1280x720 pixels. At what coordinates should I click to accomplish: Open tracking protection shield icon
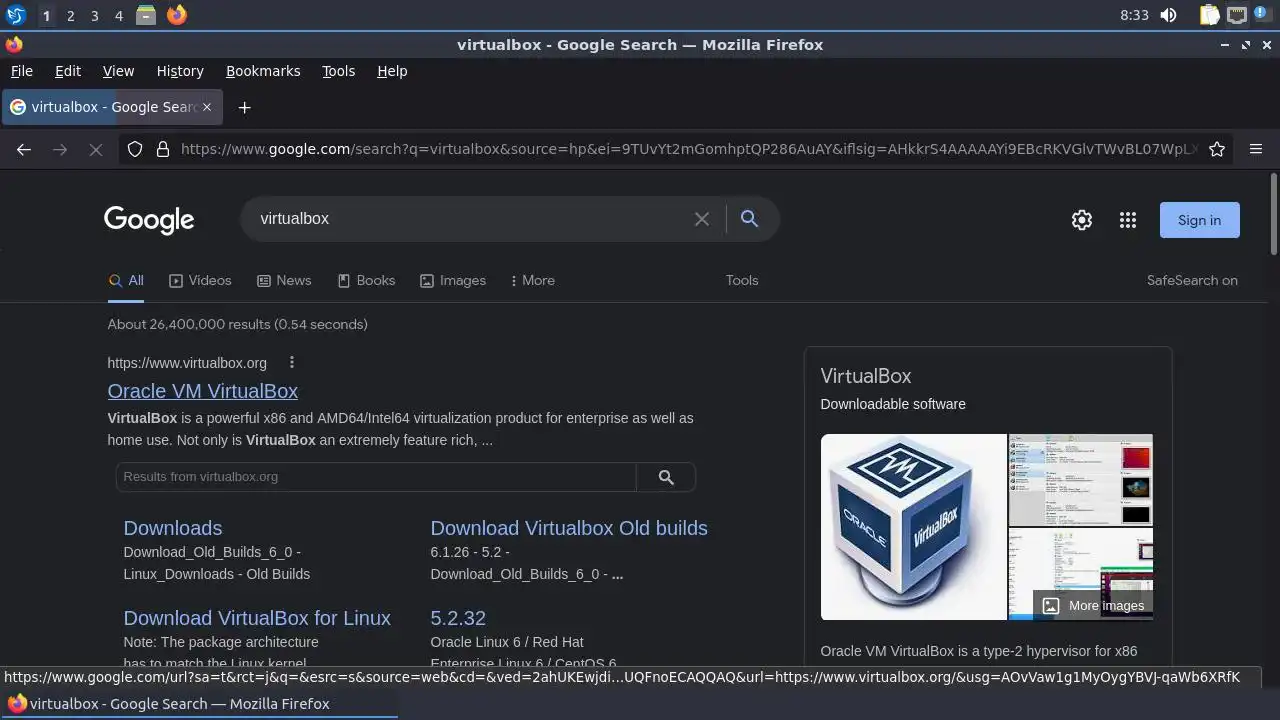[x=136, y=149]
